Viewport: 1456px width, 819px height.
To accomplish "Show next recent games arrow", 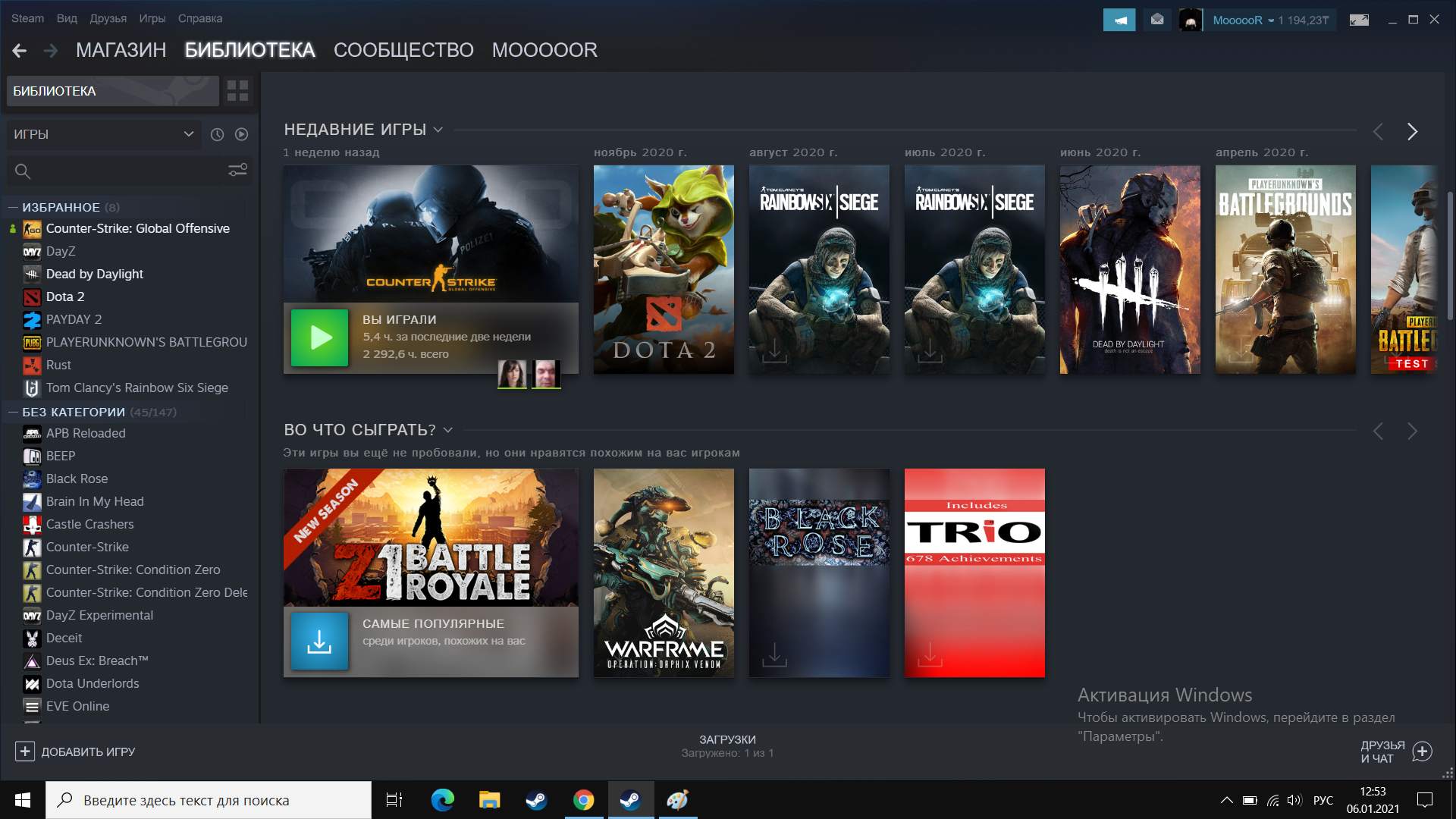I will click(x=1412, y=132).
